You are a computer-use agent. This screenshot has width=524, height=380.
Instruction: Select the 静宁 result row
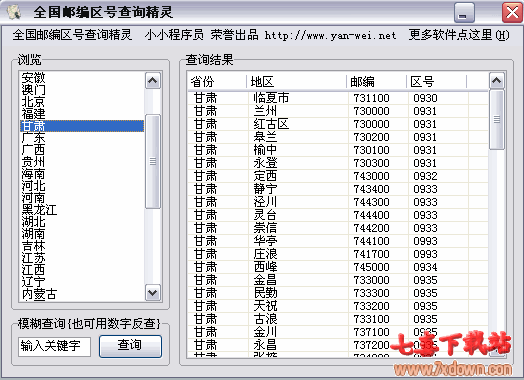point(338,189)
